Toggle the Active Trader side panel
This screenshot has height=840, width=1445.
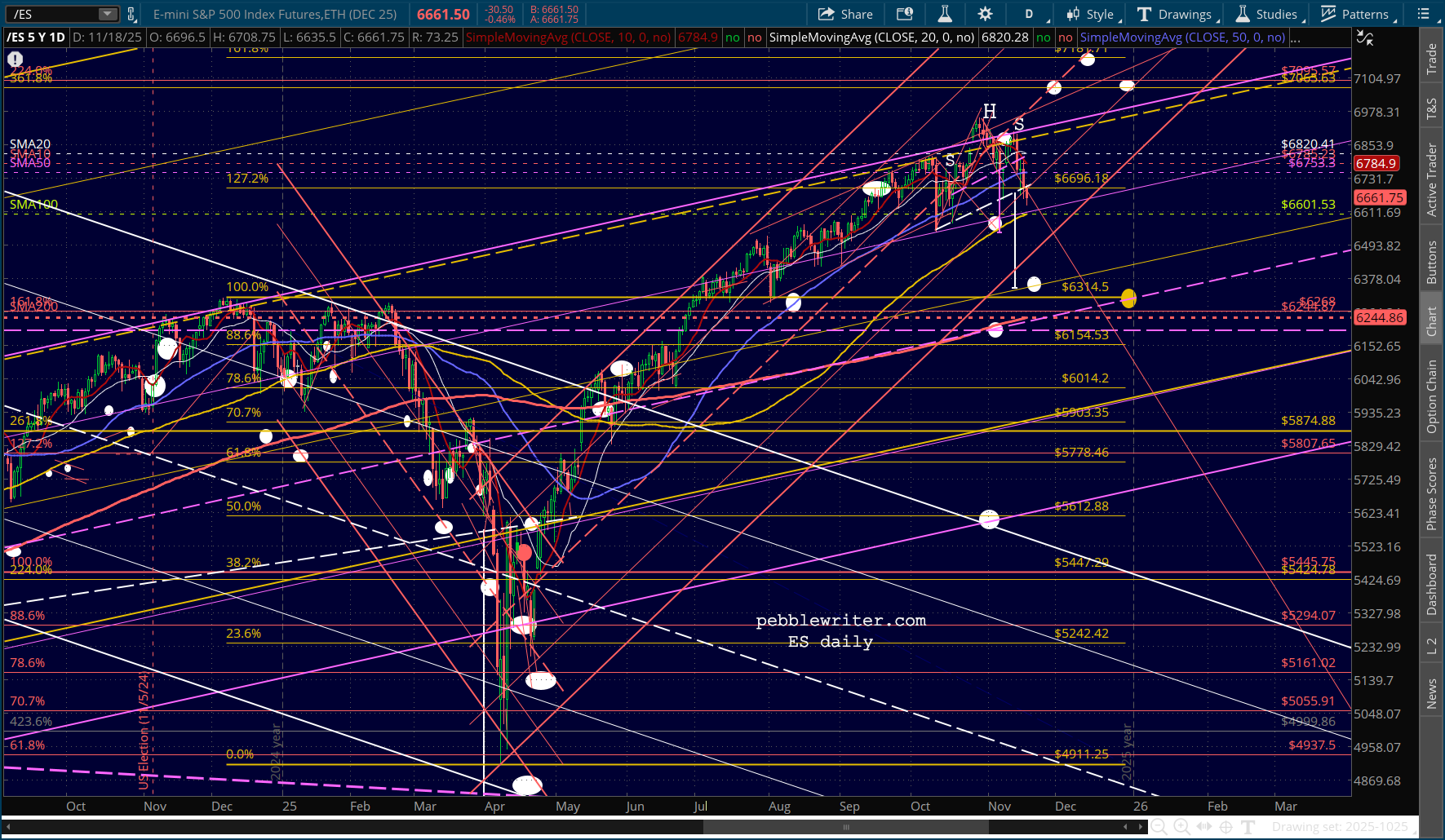point(1432,180)
